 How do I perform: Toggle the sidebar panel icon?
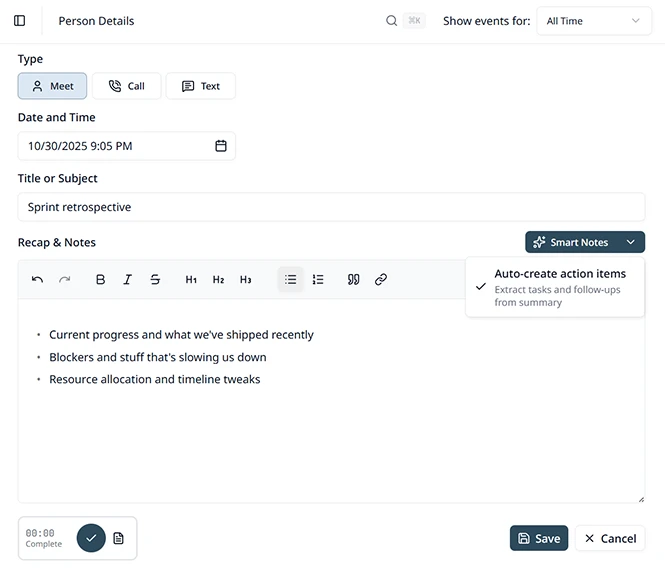coord(20,20)
